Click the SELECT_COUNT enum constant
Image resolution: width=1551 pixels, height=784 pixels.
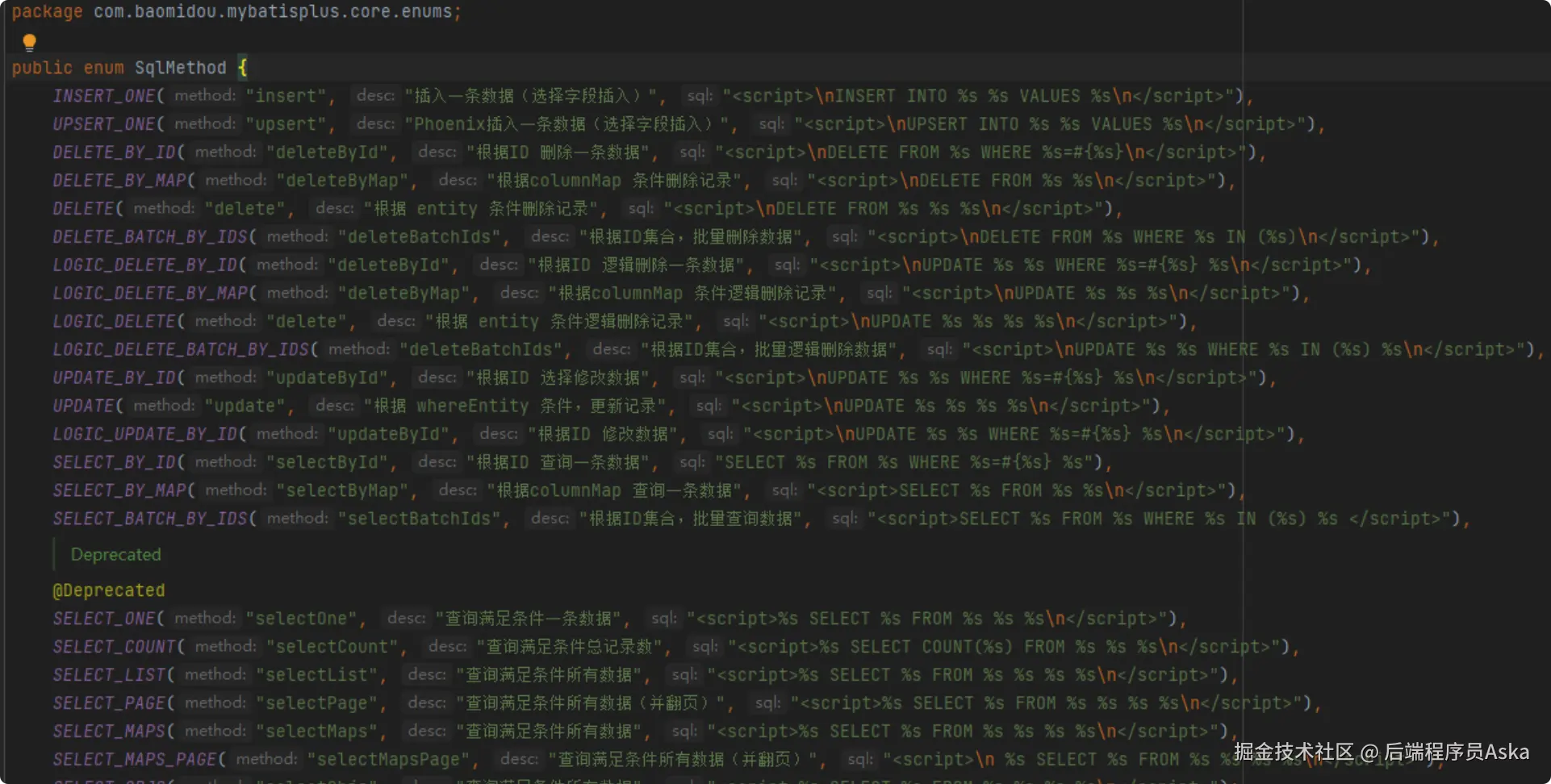[x=115, y=647]
